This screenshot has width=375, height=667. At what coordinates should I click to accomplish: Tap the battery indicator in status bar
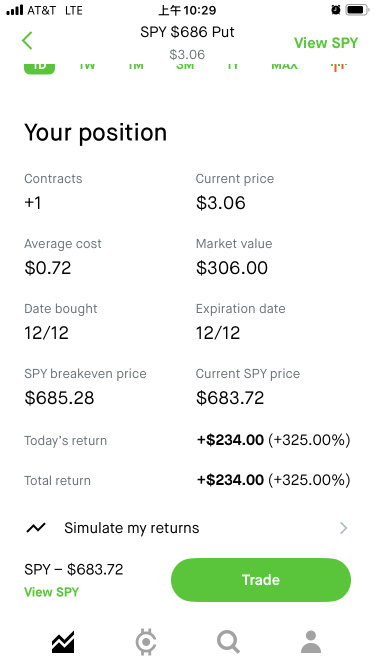[357, 10]
